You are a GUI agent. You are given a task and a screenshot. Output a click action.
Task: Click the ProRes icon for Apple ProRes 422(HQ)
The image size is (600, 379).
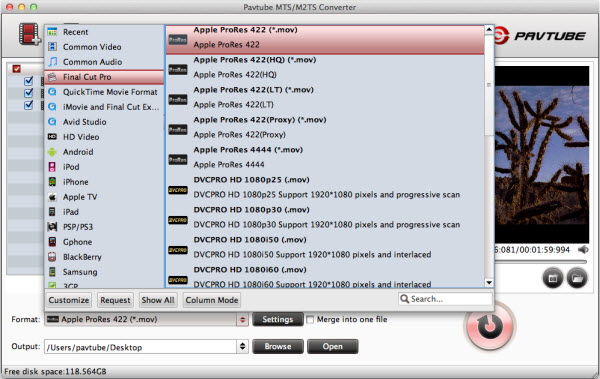click(178, 70)
